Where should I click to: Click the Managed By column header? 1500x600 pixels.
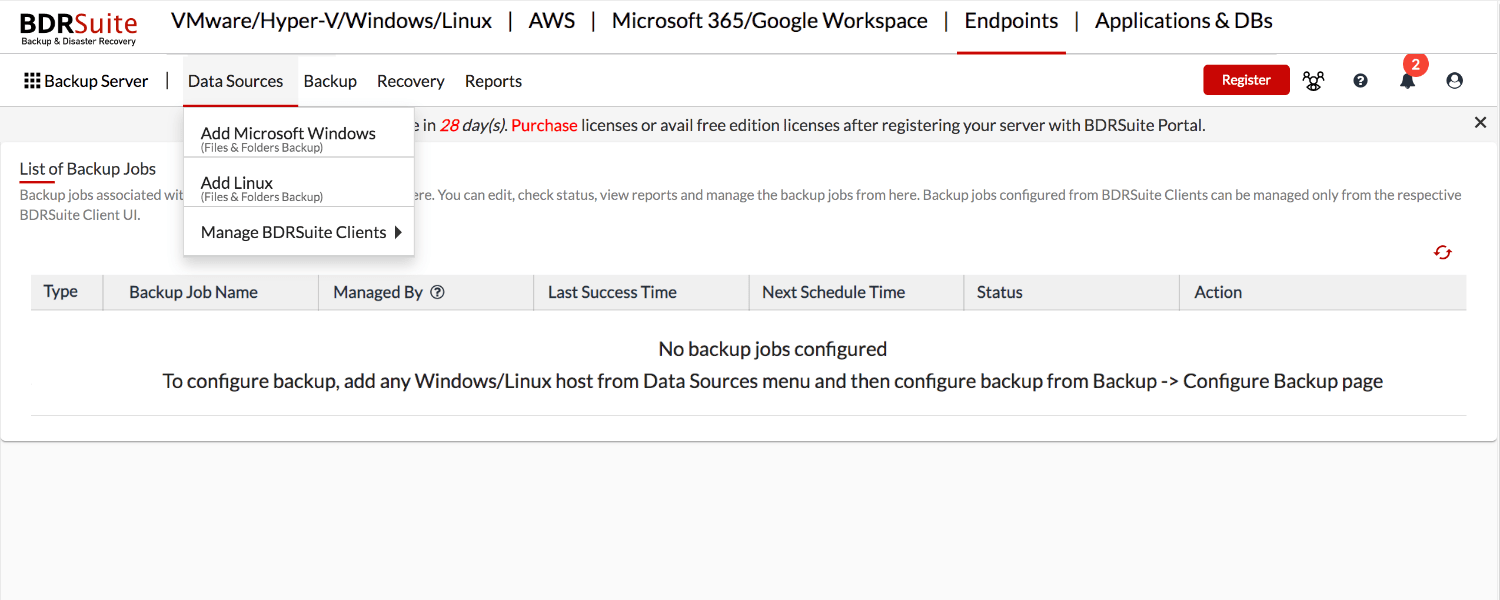pyautogui.click(x=378, y=292)
